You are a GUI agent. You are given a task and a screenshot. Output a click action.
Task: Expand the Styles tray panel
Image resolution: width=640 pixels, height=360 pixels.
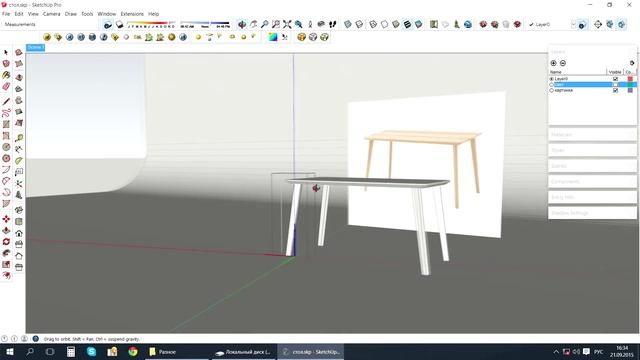pyautogui.click(x=592, y=150)
